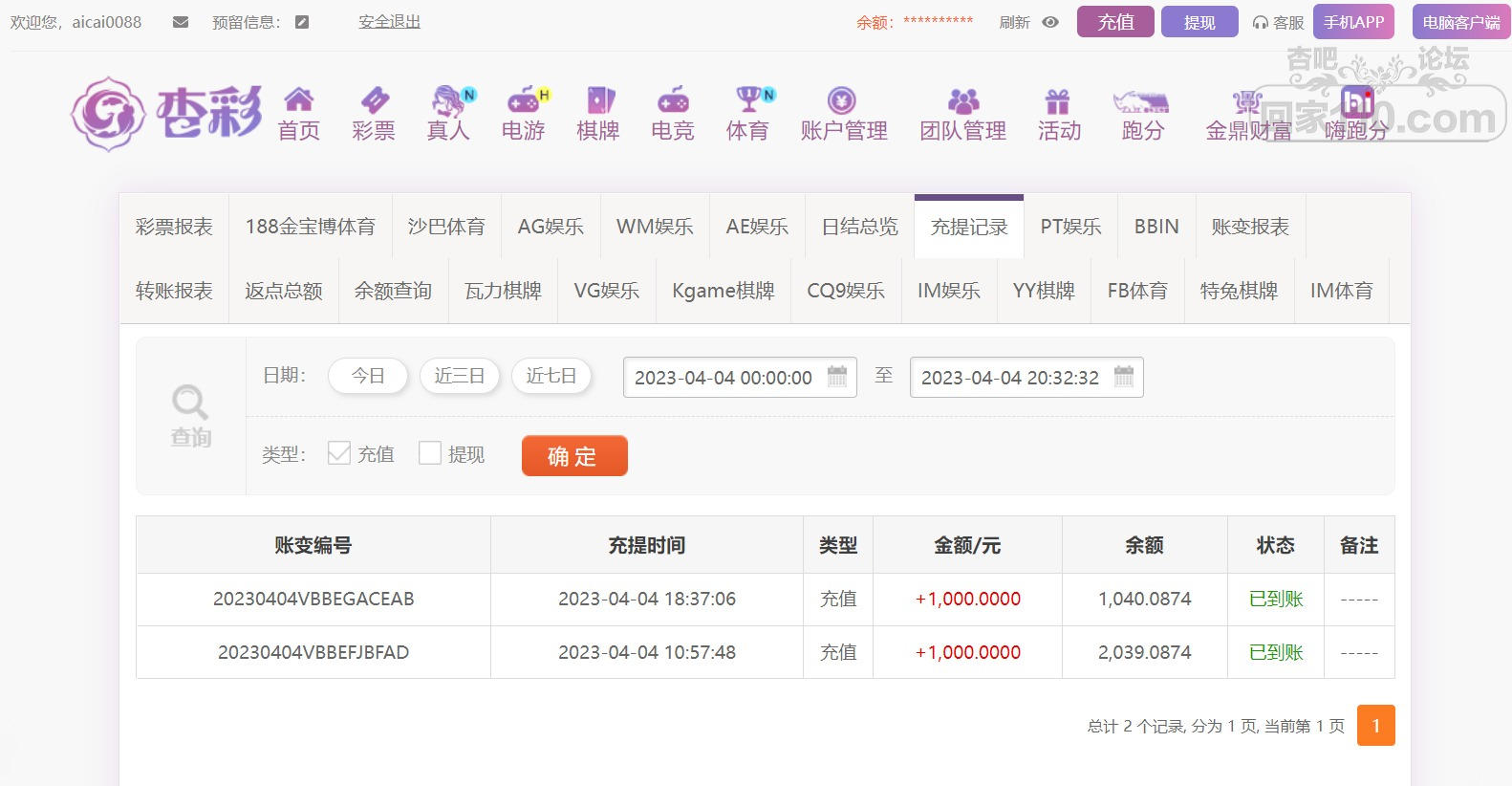This screenshot has height=786, width=1512.
Task: Click the envelope message icon
Action: click(181, 22)
